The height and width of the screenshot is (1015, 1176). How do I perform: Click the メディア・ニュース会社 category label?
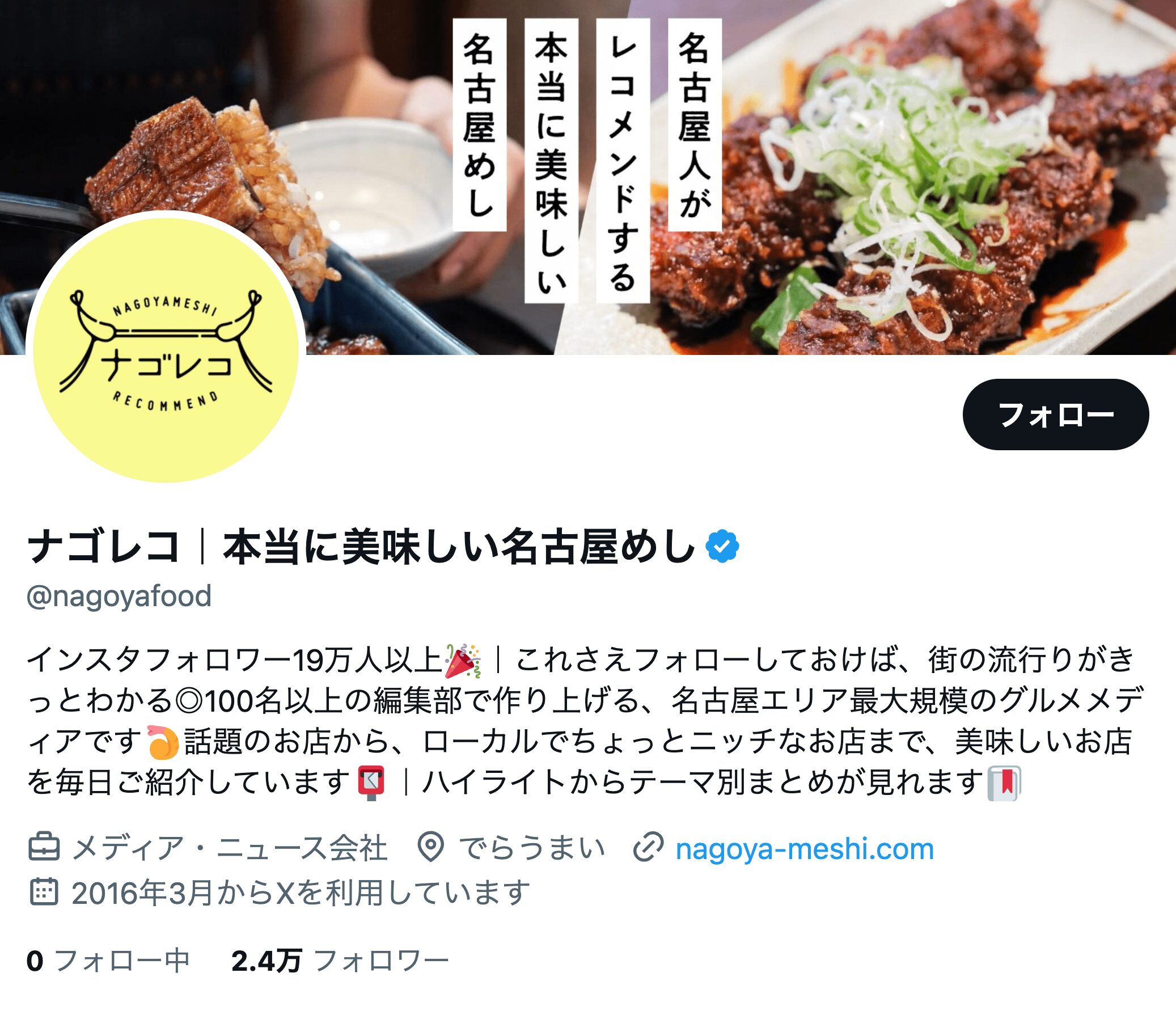[230, 848]
